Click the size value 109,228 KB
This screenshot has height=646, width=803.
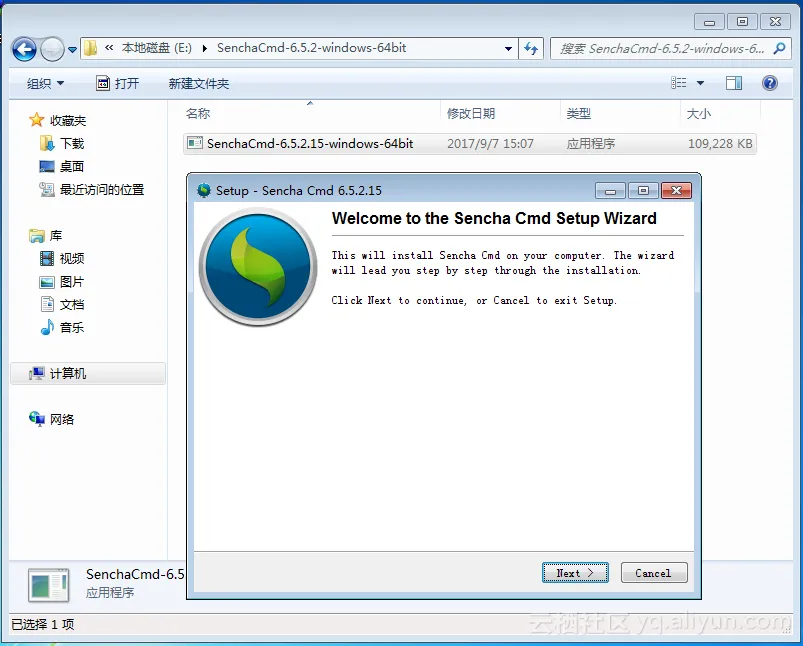720,143
